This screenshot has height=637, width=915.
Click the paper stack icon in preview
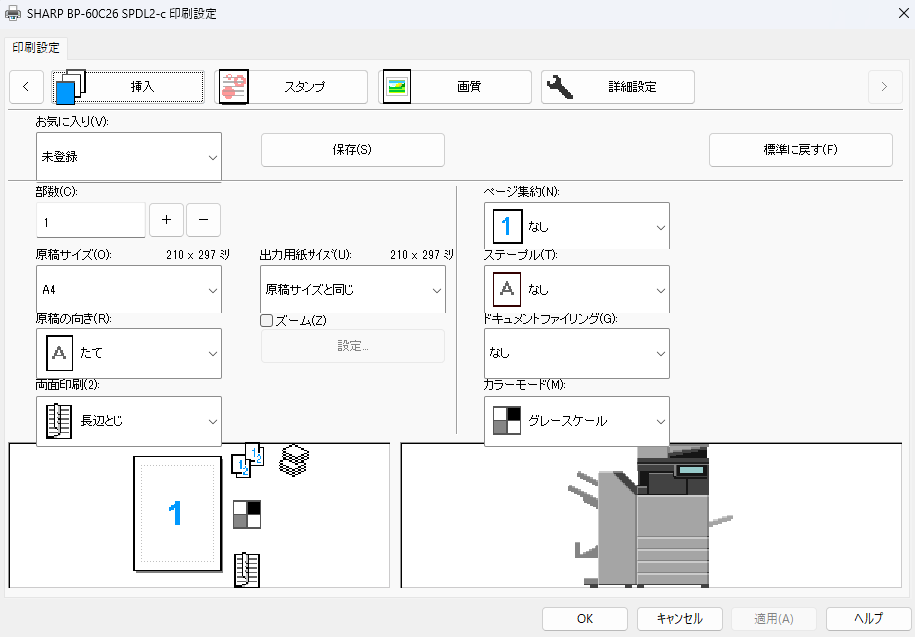tap(294, 461)
